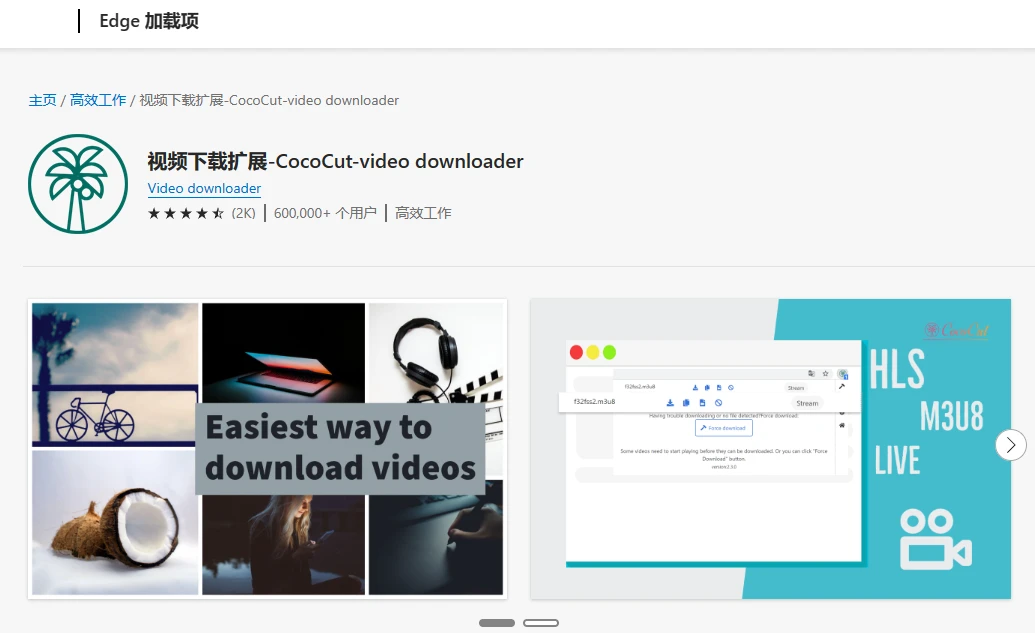Select the first carousel page indicator
The height and width of the screenshot is (633, 1035).
point(496,623)
